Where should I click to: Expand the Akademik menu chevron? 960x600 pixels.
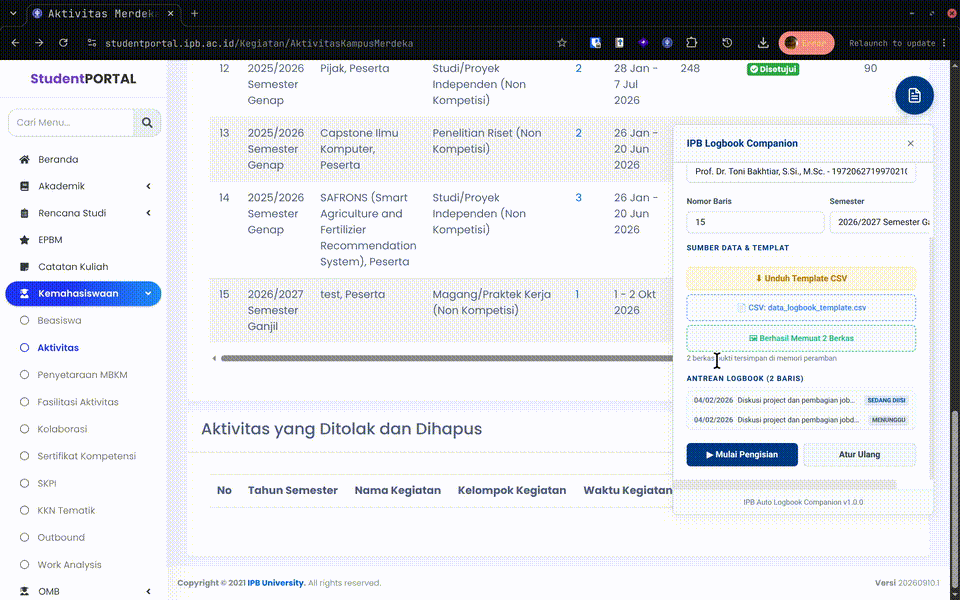tap(148, 186)
